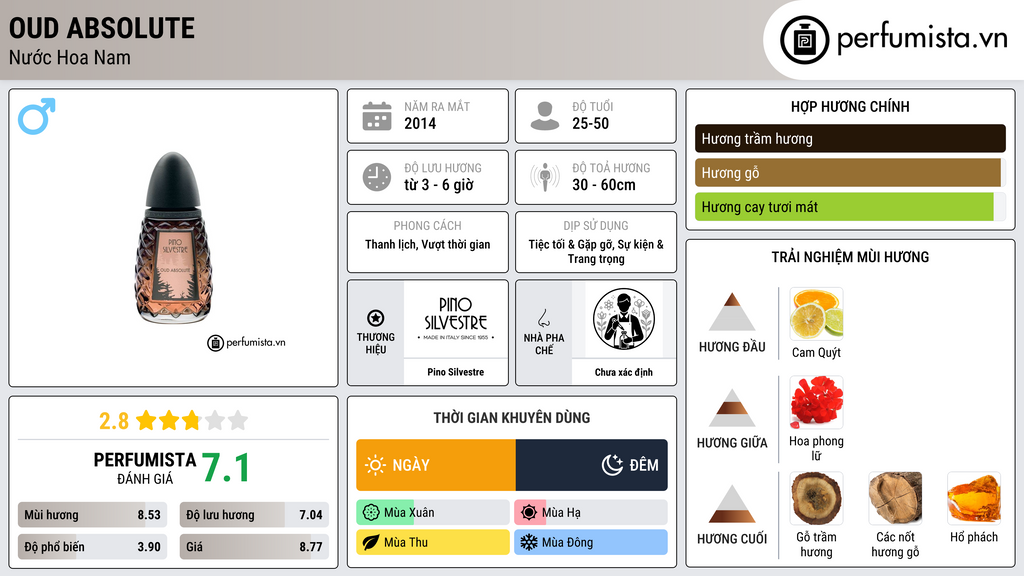Click the blue male gender symbol icon
The width and height of the screenshot is (1024, 576).
point(37,116)
